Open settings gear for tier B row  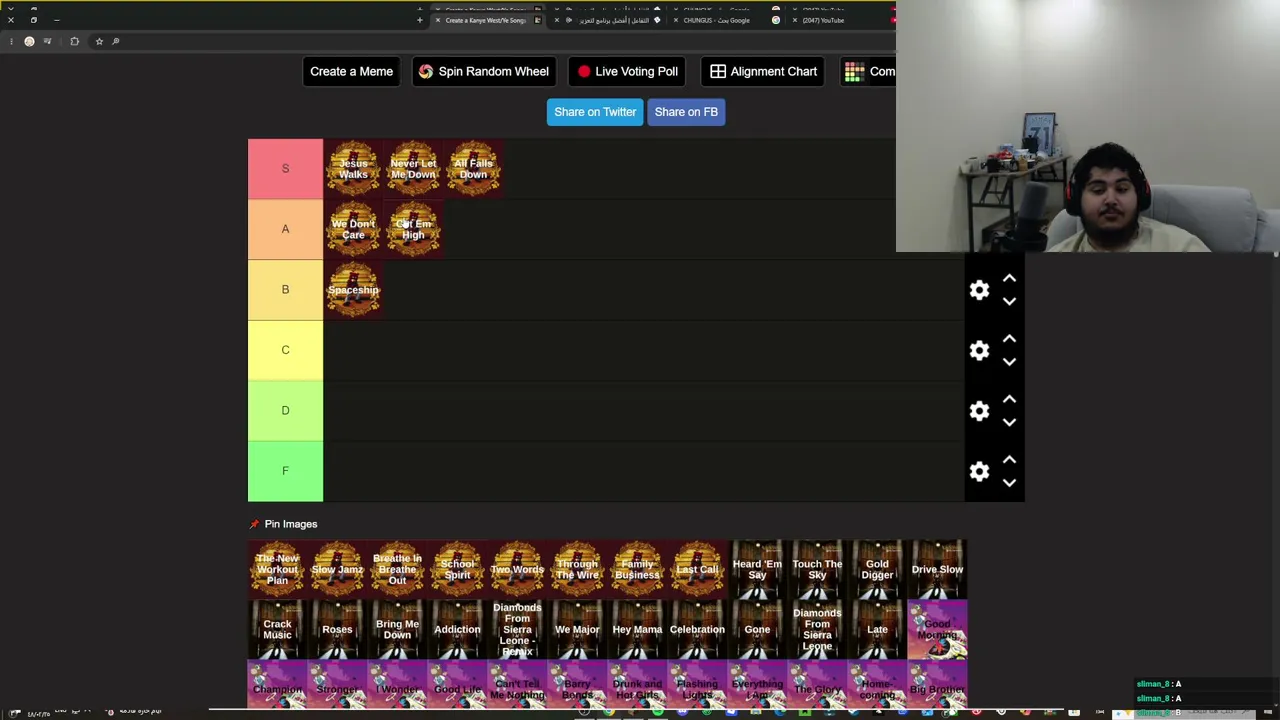[x=979, y=290]
